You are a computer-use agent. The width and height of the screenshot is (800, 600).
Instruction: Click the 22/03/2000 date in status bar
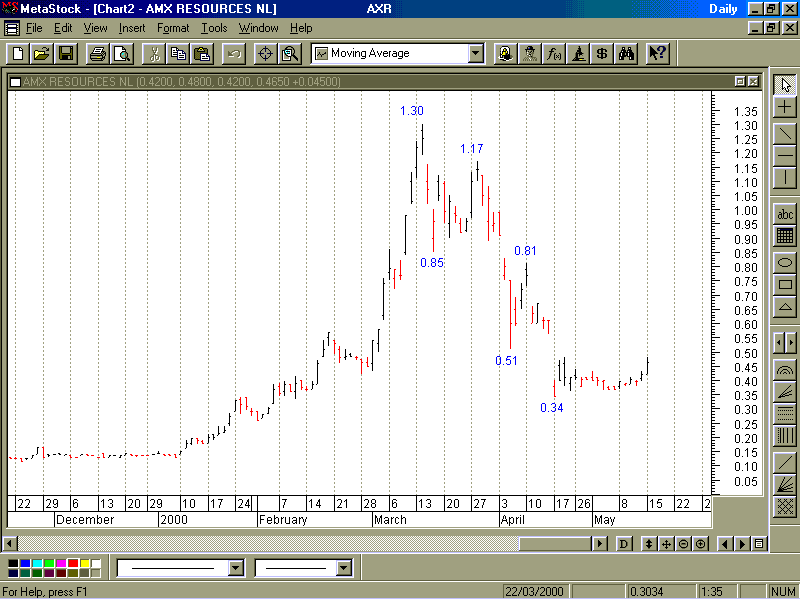[x=534, y=592]
